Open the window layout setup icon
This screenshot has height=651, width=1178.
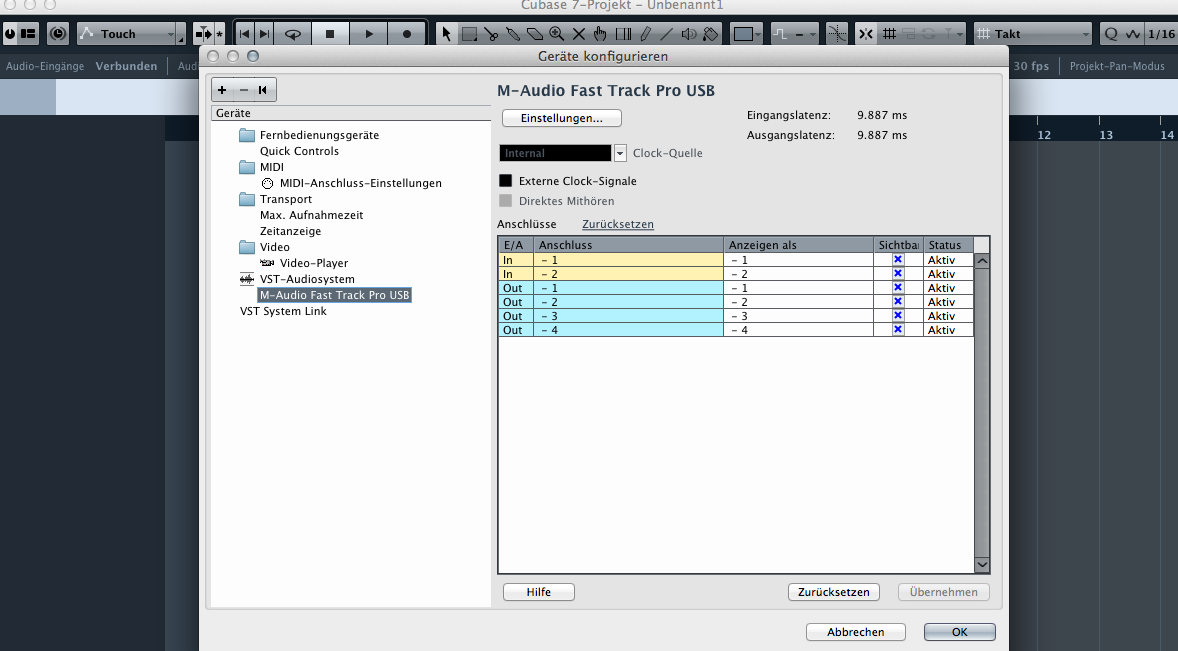29,34
